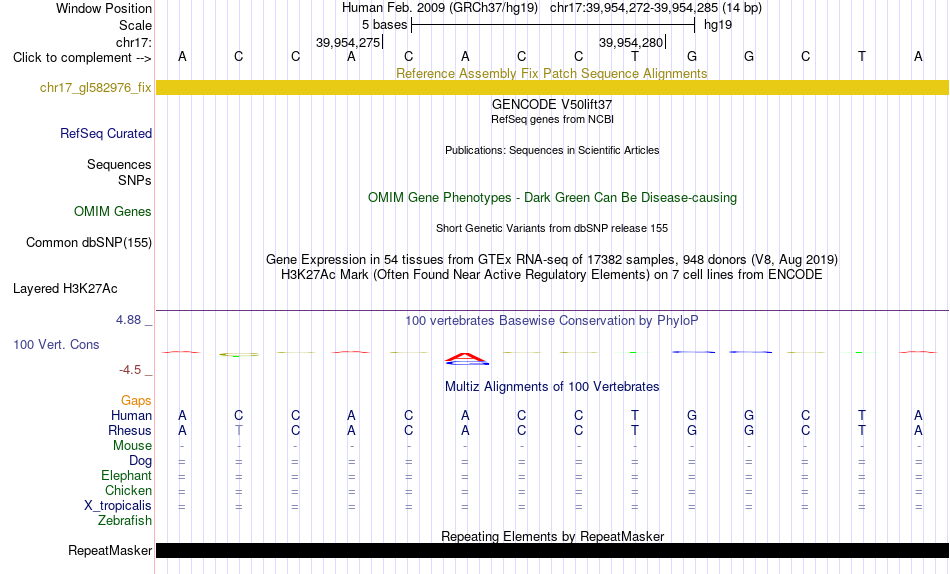The height and width of the screenshot is (574, 950).
Task: Click 'RefSeq genes from NCBI' title
Action: pos(552,119)
